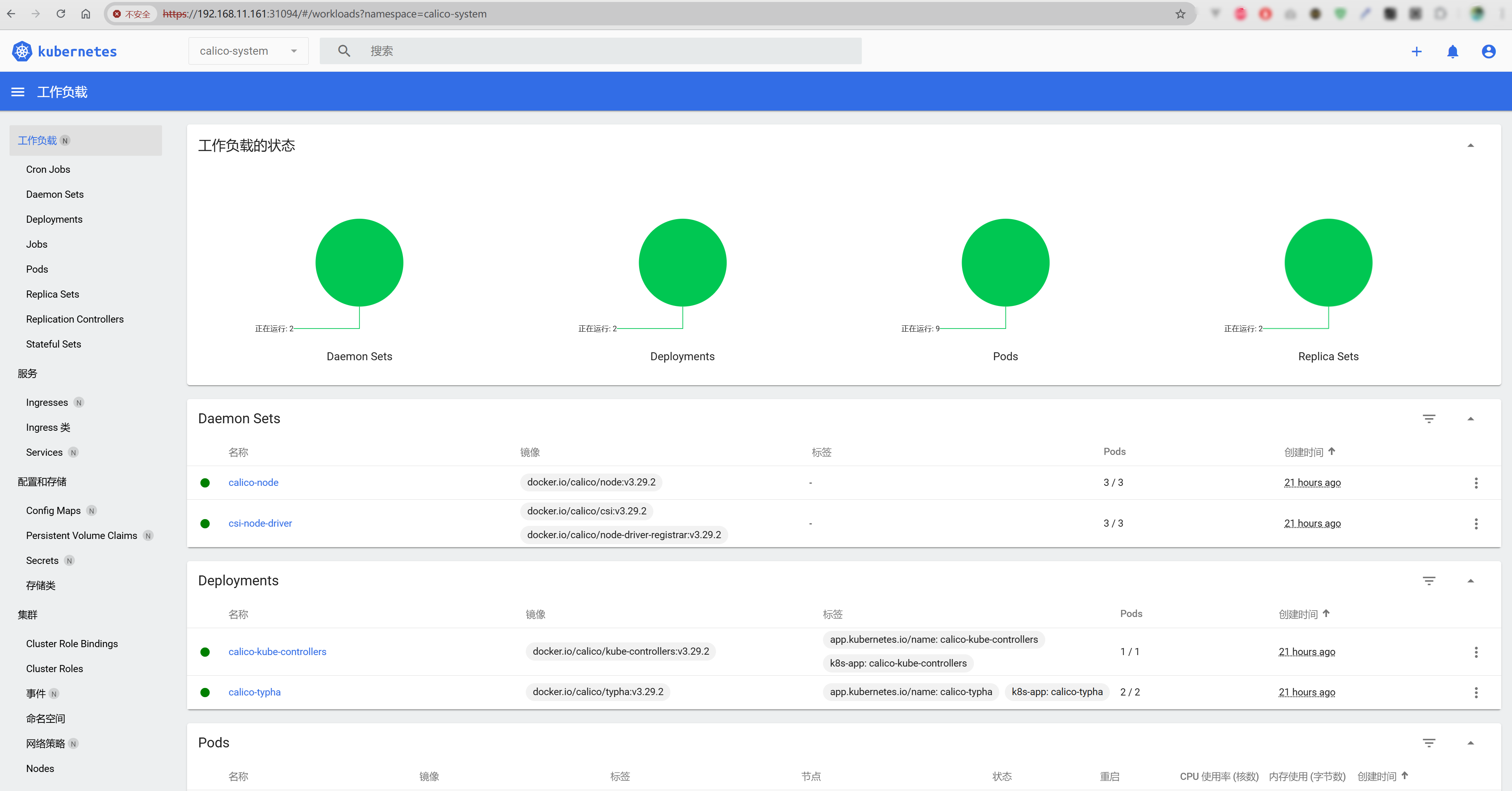The image size is (1512, 791).
Task: Open the notifications bell
Action: point(1452,52)
